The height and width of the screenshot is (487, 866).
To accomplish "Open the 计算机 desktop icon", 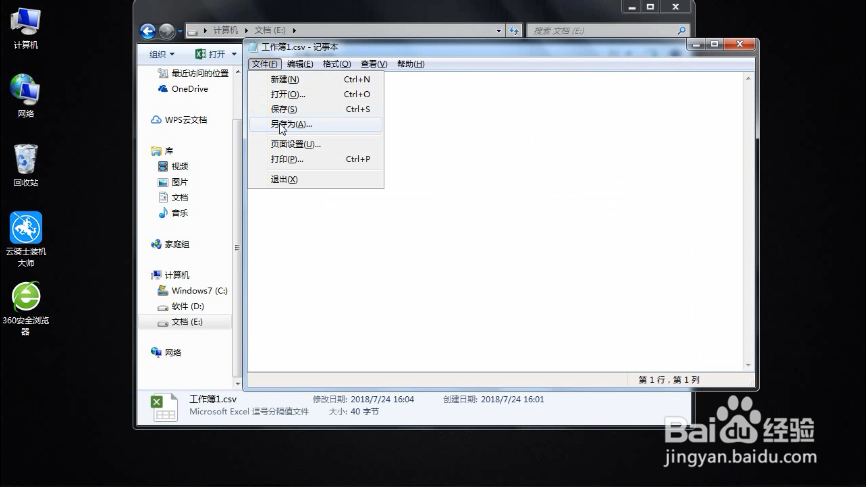I will click(x=25, y=28).
